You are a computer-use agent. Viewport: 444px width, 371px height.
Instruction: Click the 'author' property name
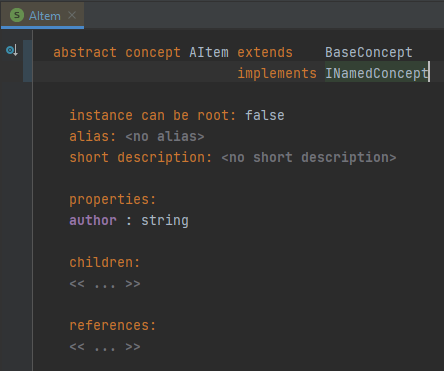coord(93,220)
